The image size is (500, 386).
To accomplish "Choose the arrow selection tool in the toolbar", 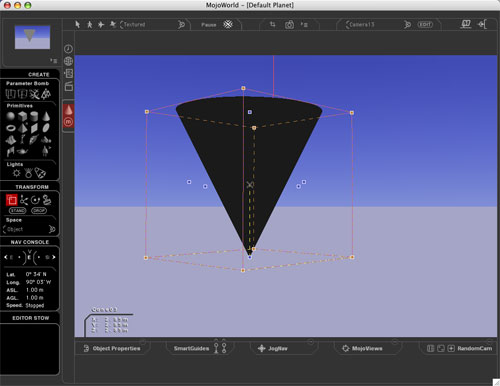I will 77,24.
